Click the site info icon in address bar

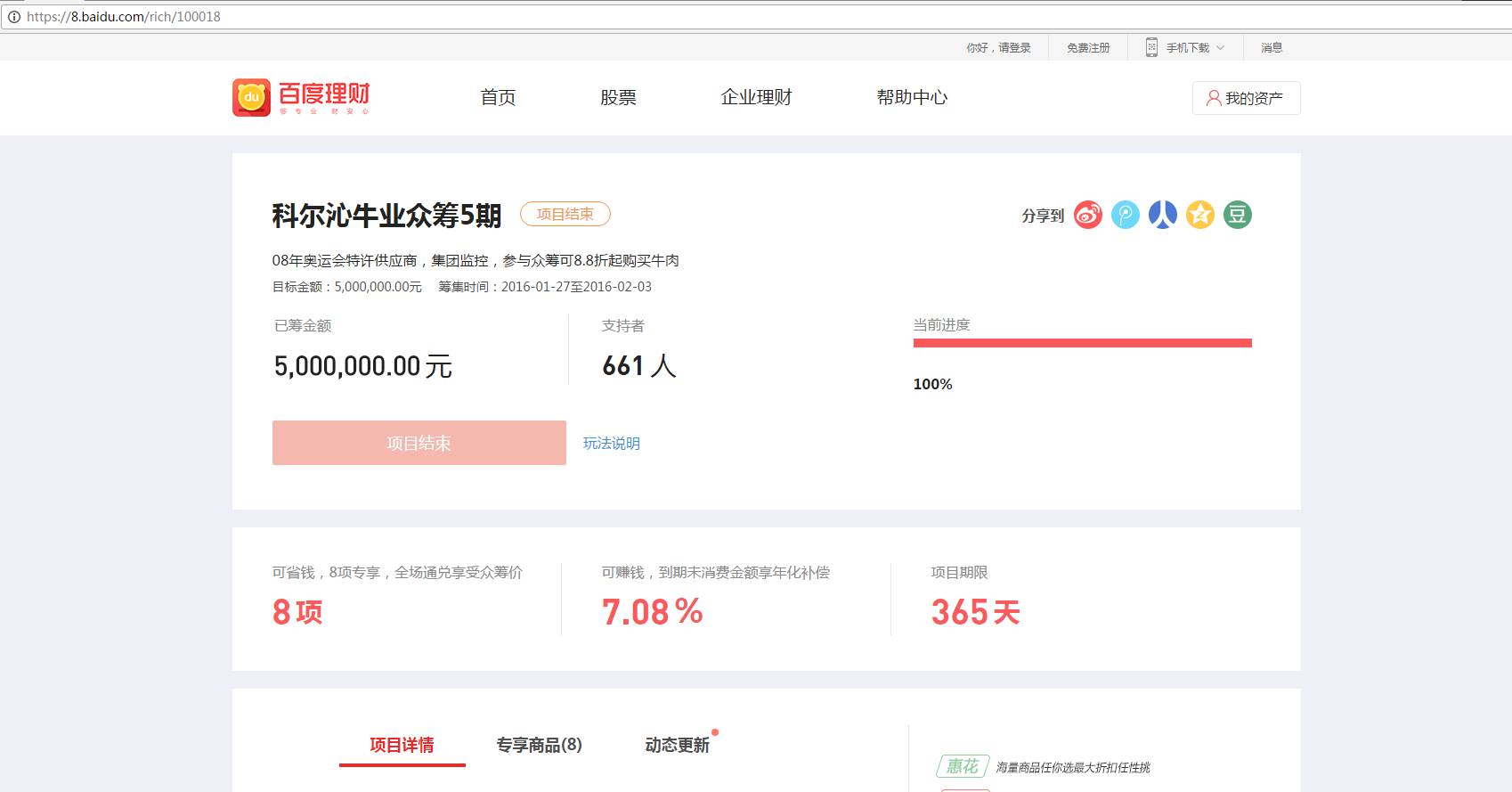pos(14,17)
